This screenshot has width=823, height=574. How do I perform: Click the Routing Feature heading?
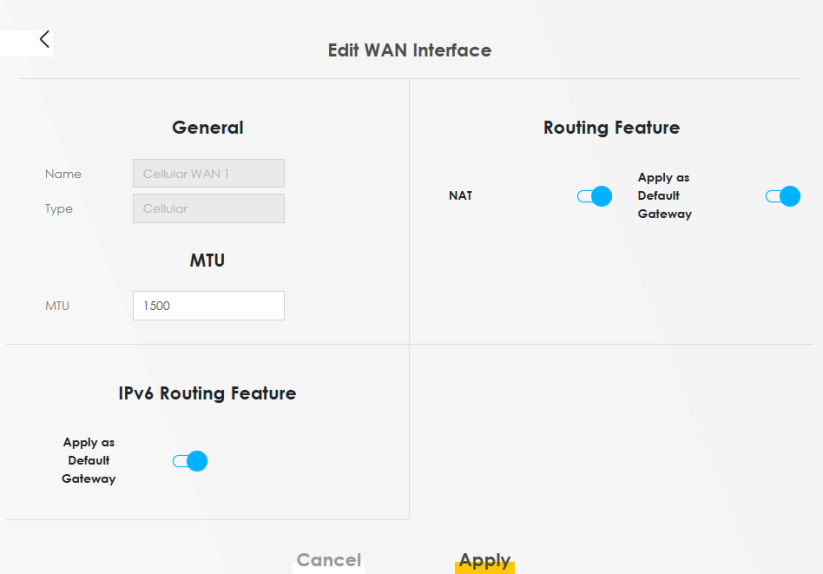coord(611,128)
